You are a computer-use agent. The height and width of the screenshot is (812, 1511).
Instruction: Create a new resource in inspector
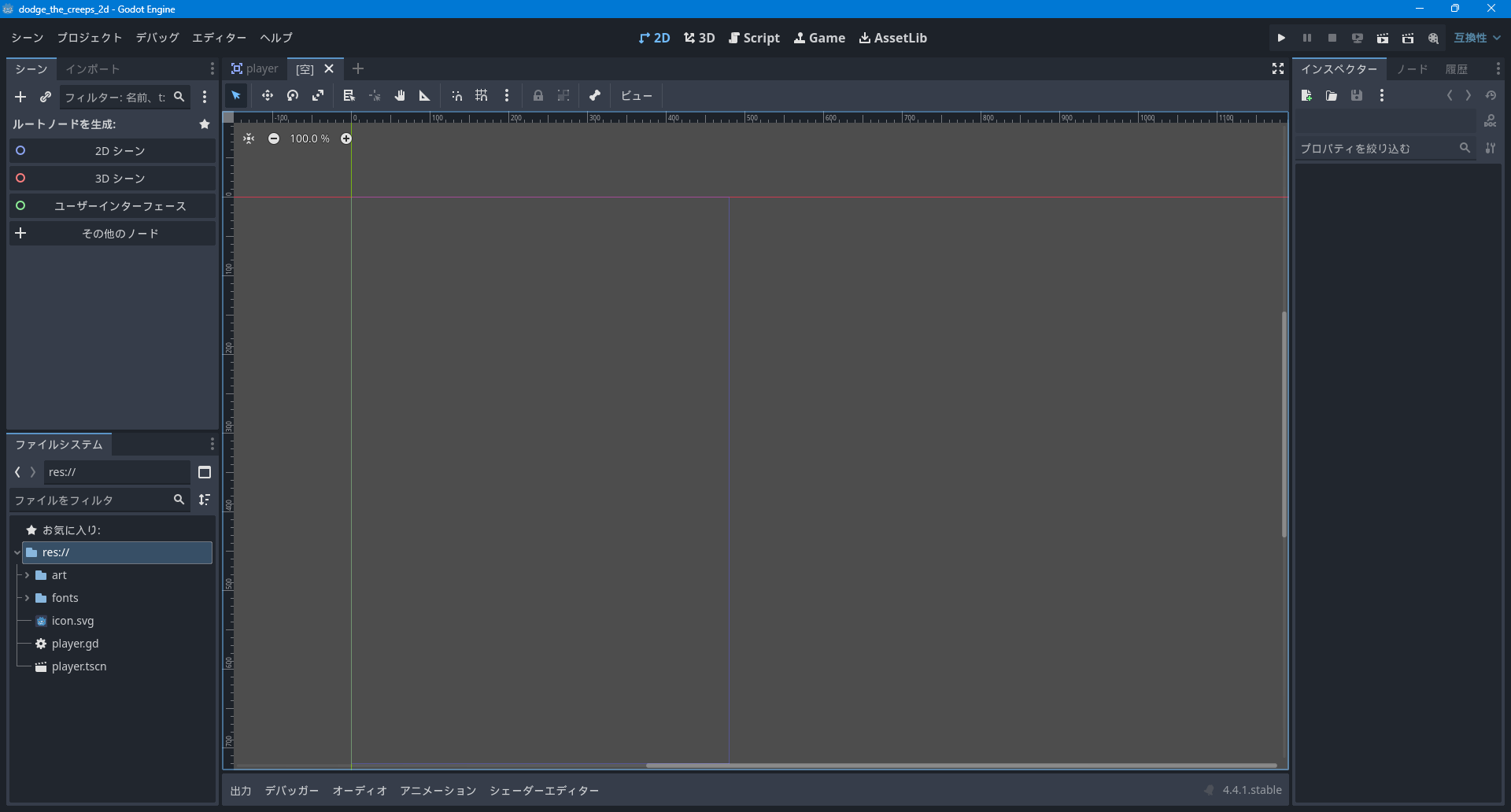pyautogui.click(x=1306, y=95)
